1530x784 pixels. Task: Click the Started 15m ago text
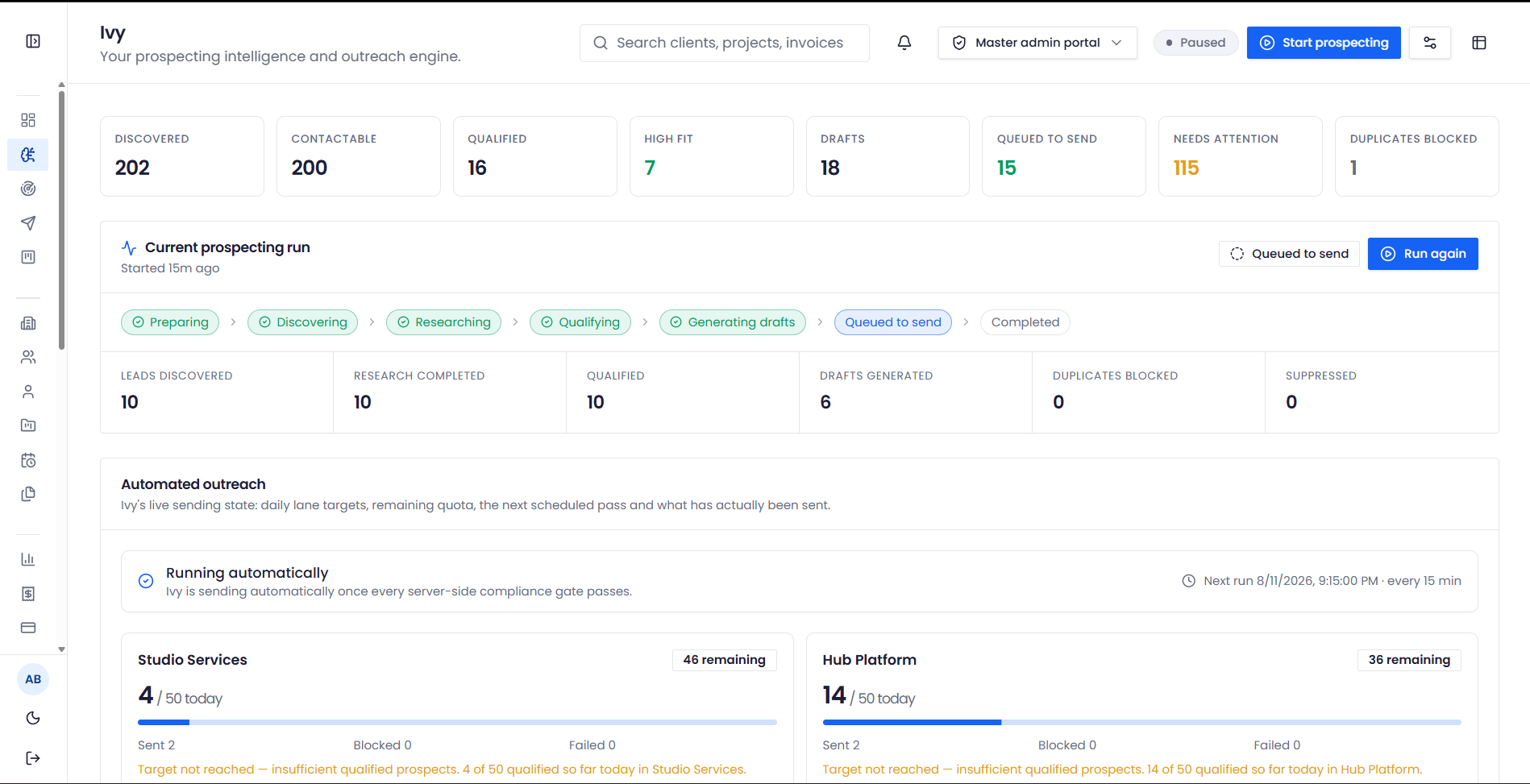pyautogui.click(x=170, y=268)
